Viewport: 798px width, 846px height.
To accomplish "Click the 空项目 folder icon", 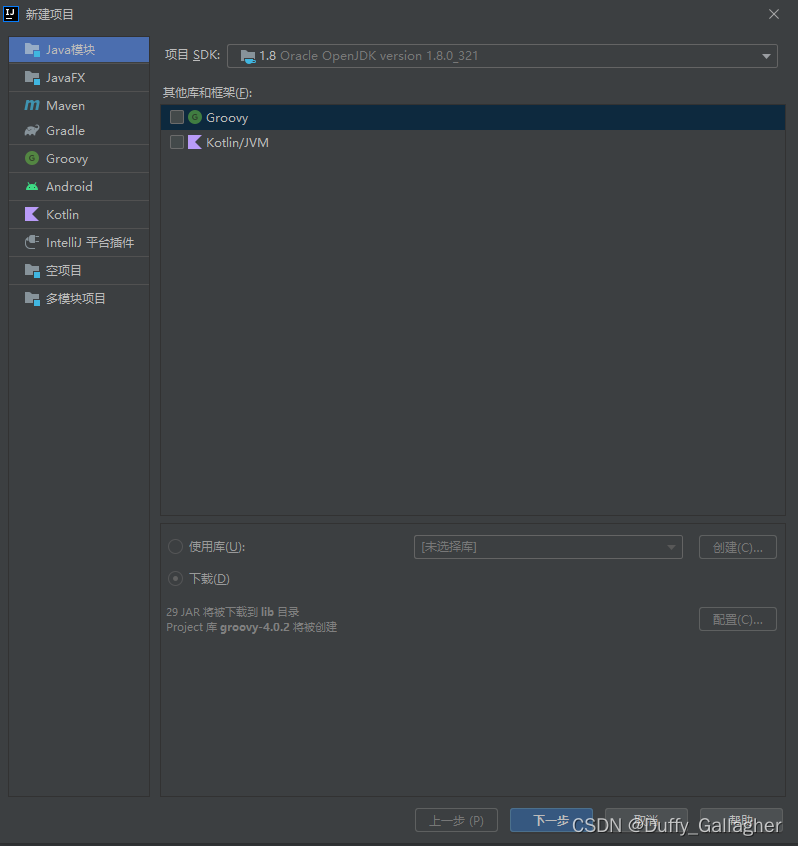I will point(32,271).
